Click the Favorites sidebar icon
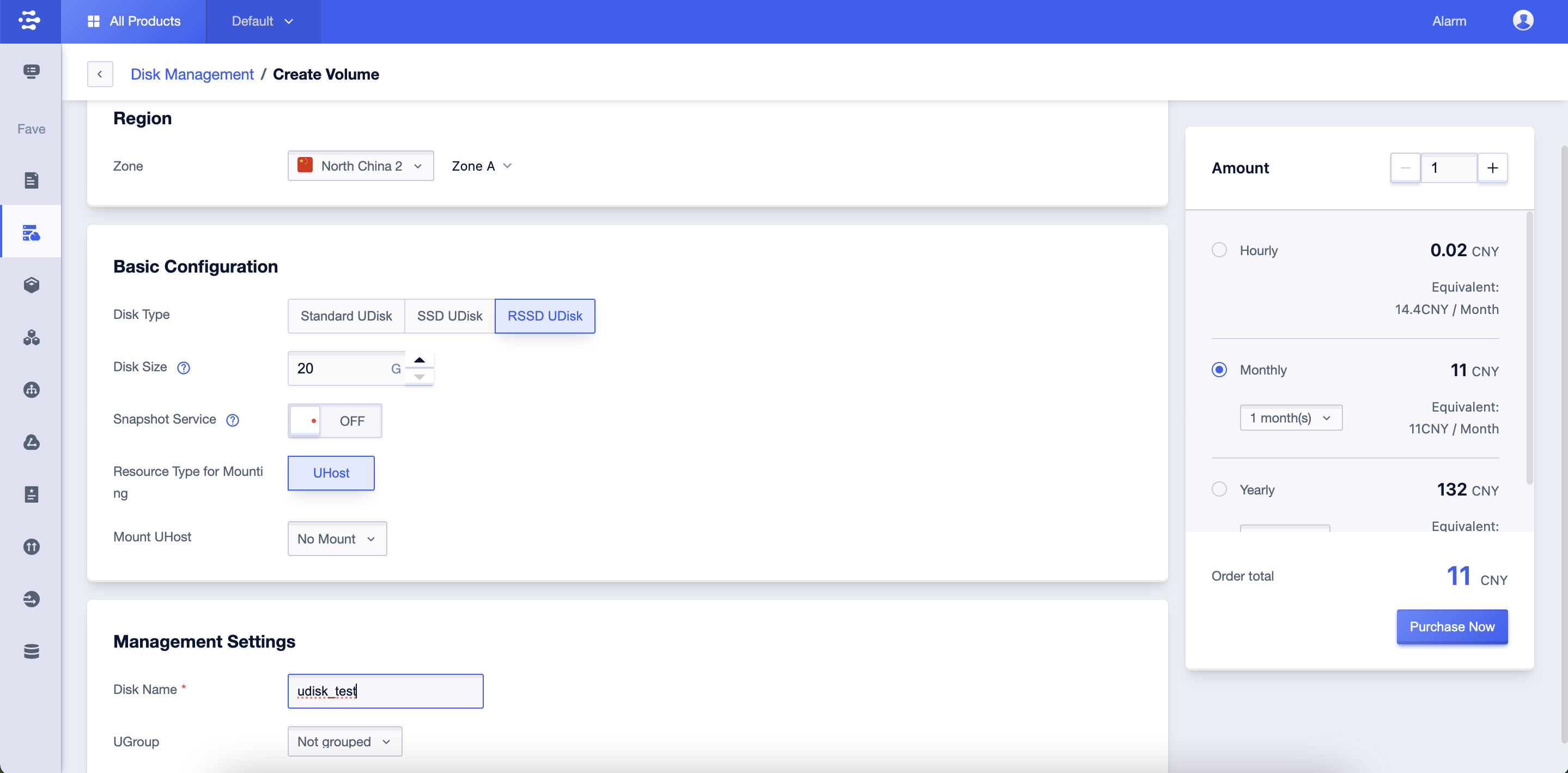 (x=31, y=128)
